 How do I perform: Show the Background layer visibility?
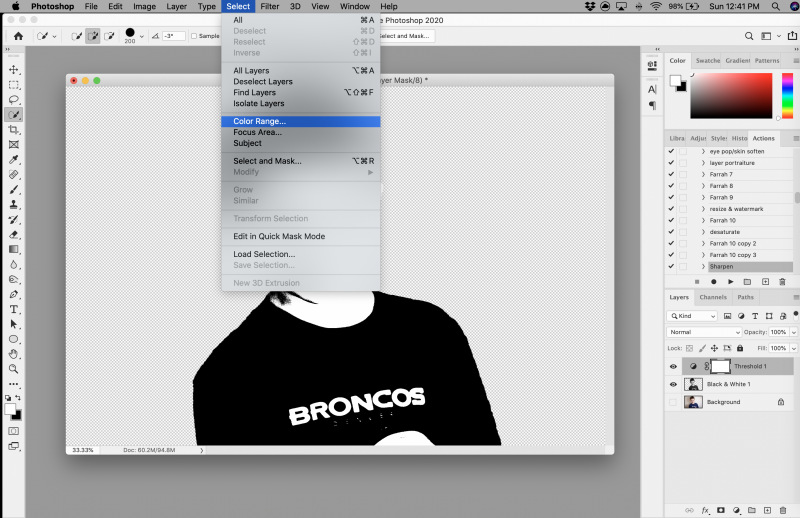(x=673, y=402)
